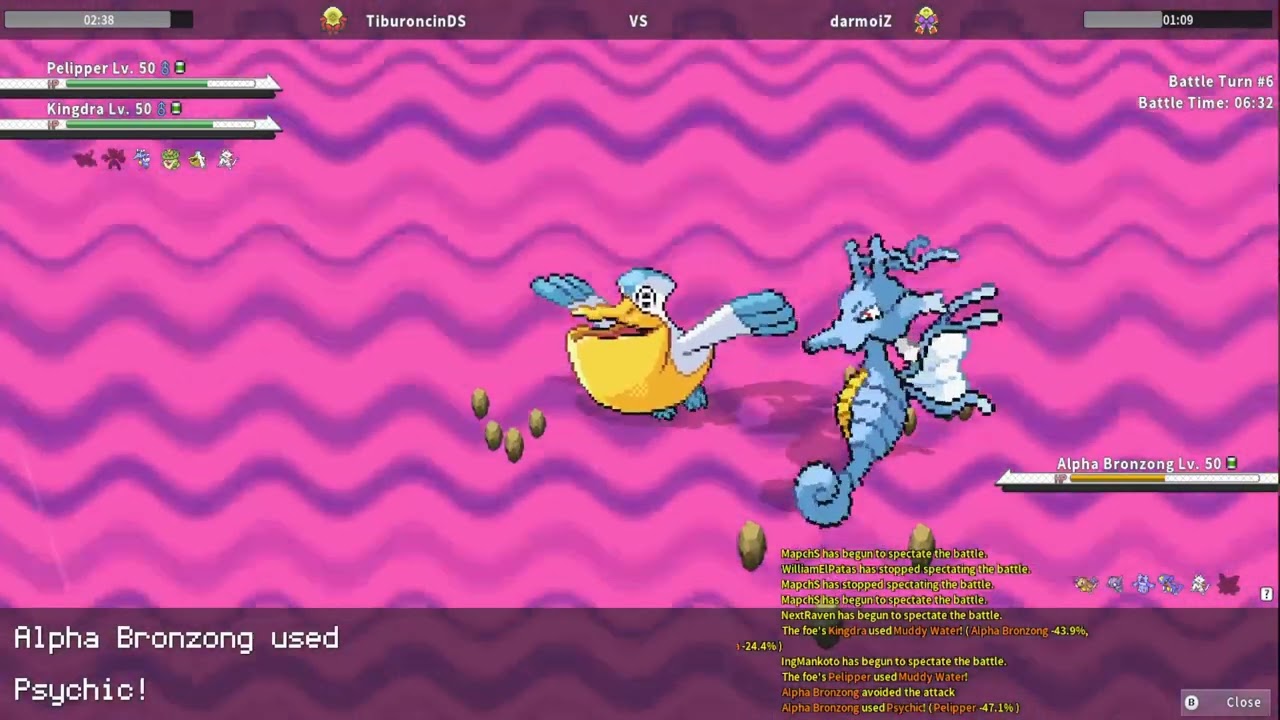Screen dimensions: 1280x720
Task: Click first orange party icon in bottom-right team row
Action: point(1086,584)
